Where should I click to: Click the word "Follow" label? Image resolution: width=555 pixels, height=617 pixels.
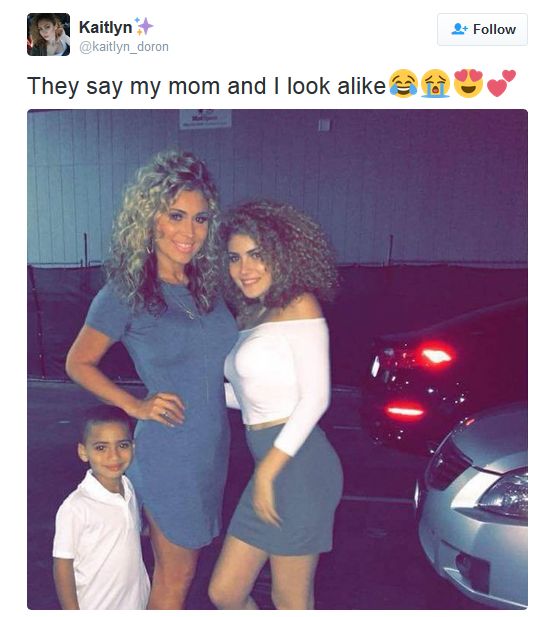(494, 30)
